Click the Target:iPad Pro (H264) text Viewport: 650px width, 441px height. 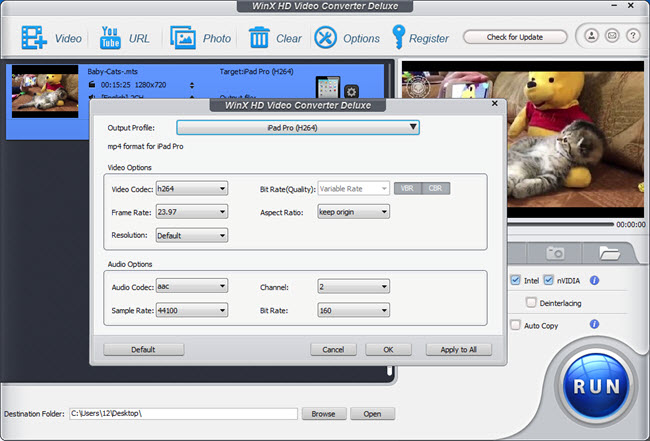coord(257,71)
